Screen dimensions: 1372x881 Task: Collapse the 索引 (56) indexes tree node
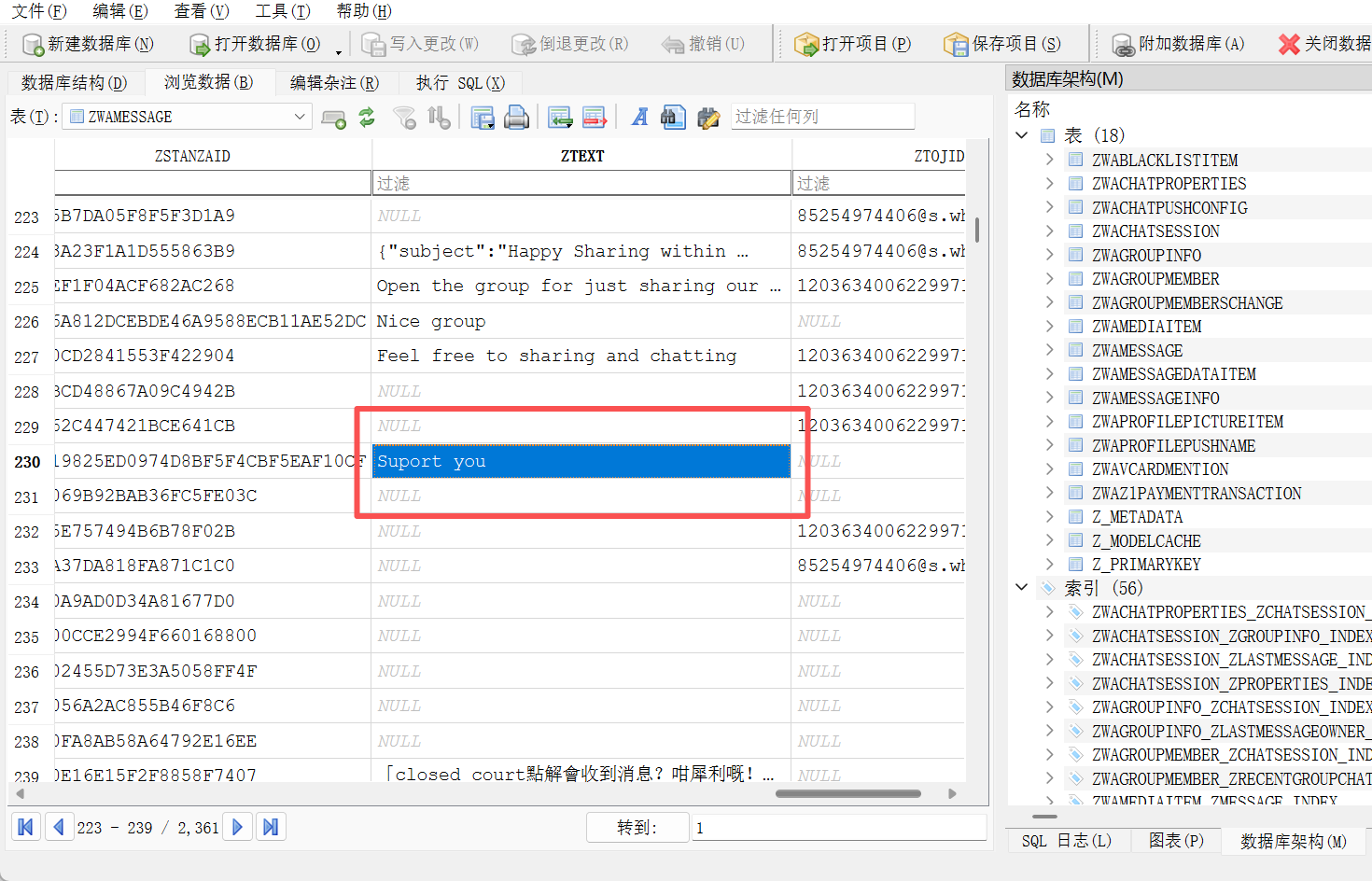(x=1022, y=588)
